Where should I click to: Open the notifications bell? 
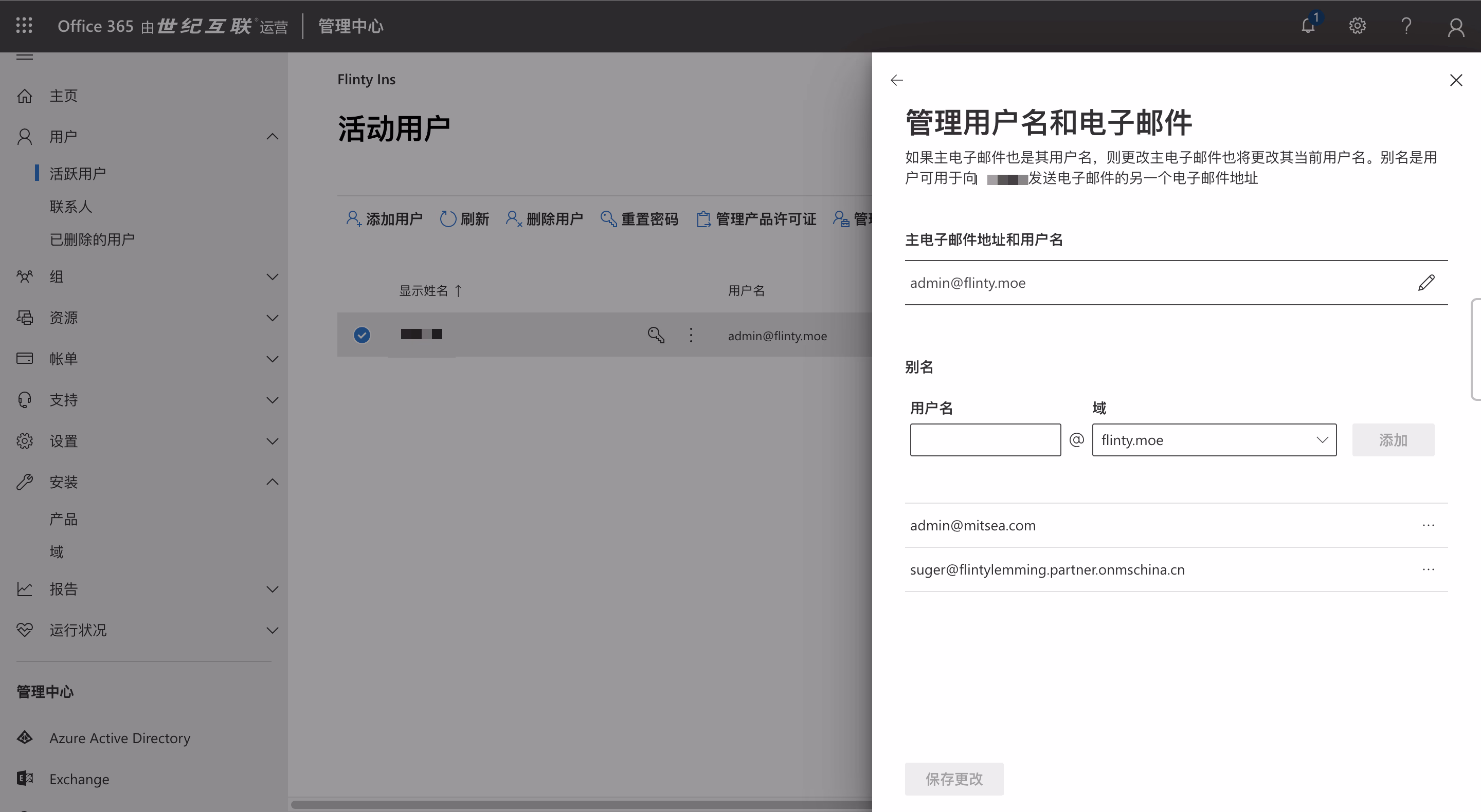[x=1308, y=26]
